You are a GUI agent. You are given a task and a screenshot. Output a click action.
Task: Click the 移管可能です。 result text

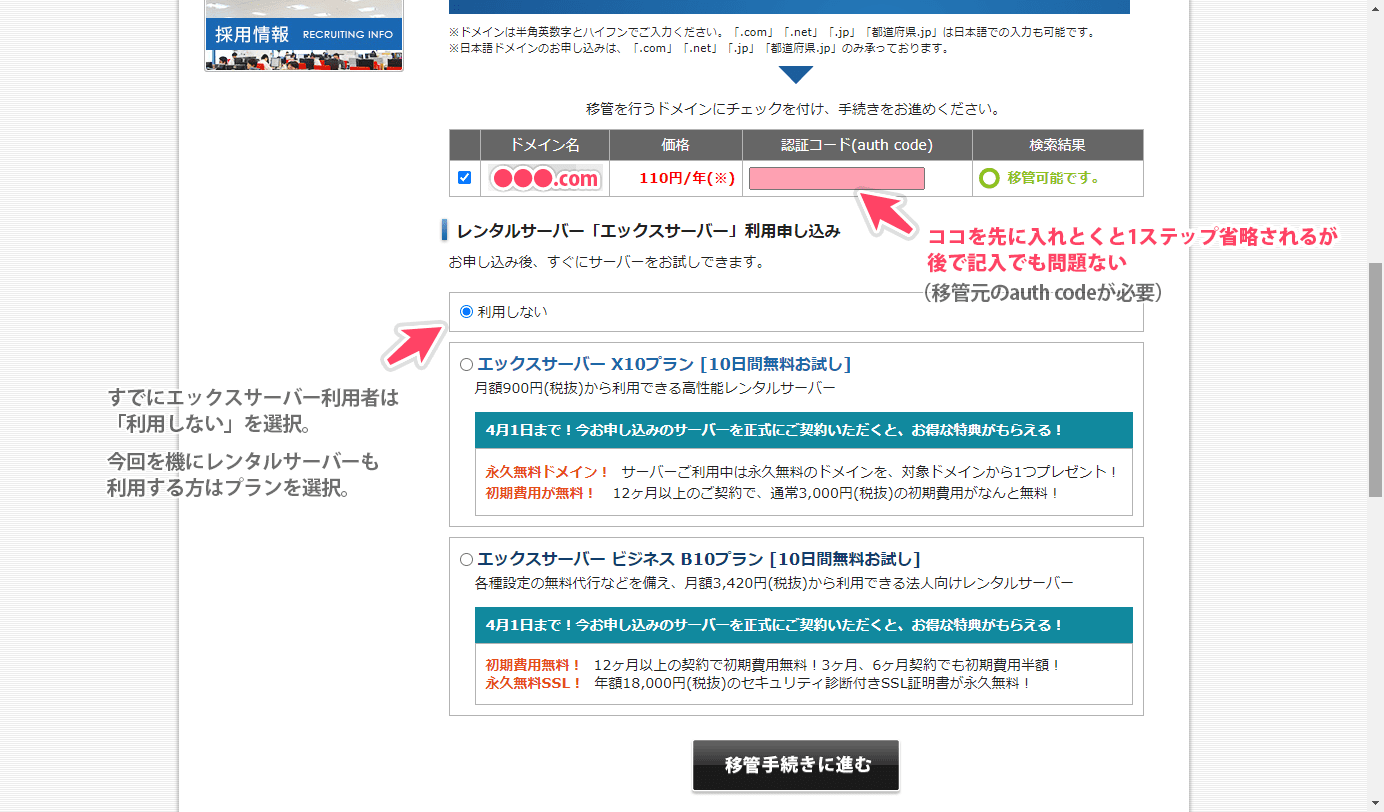point(1053,179)
